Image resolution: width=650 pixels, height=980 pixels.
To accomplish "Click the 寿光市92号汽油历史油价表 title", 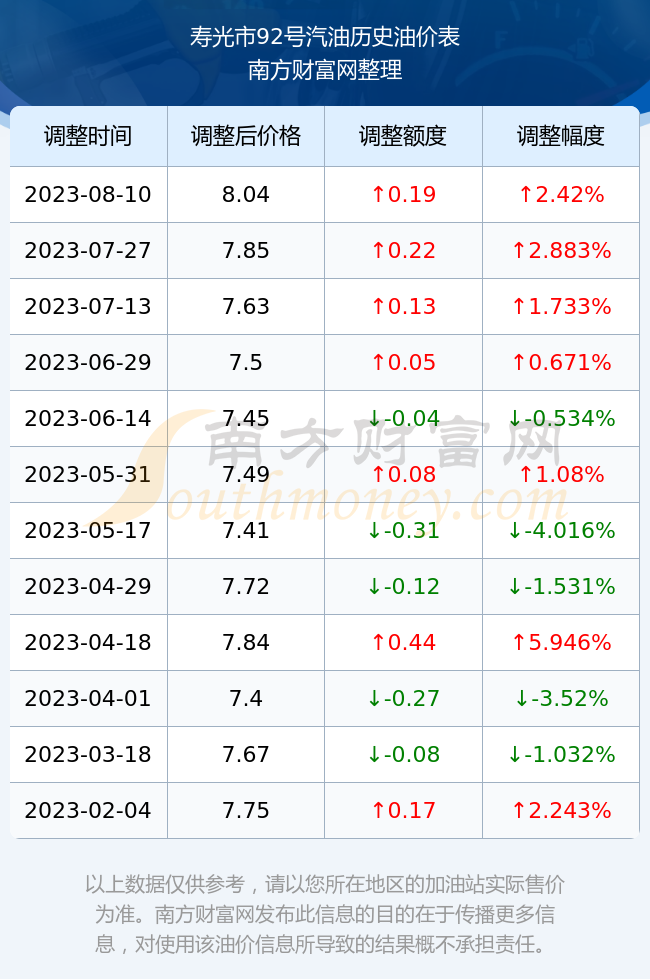I will [325, 38].
